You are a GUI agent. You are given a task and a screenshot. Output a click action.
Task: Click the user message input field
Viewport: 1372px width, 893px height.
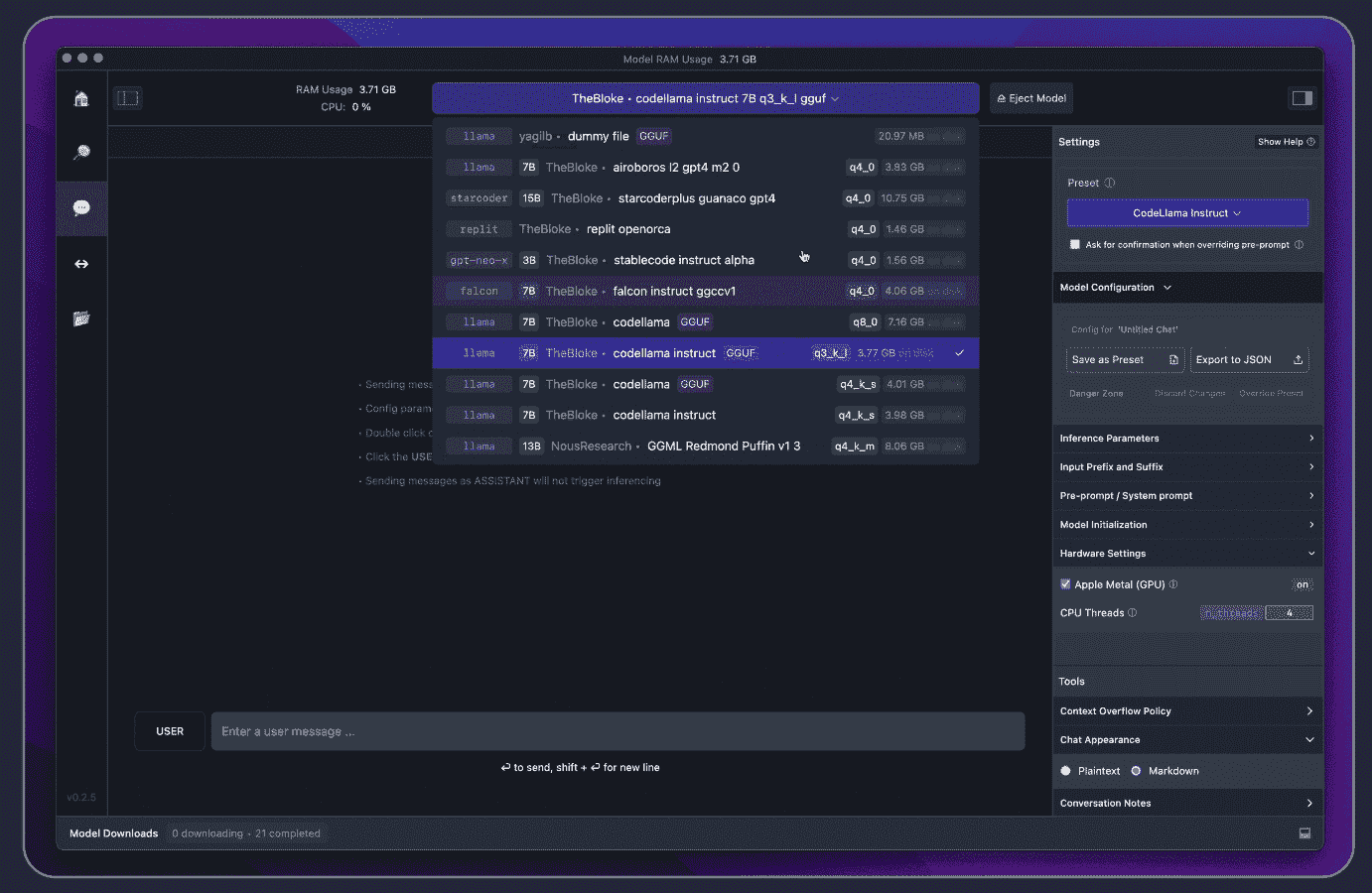tap(617, 731)
